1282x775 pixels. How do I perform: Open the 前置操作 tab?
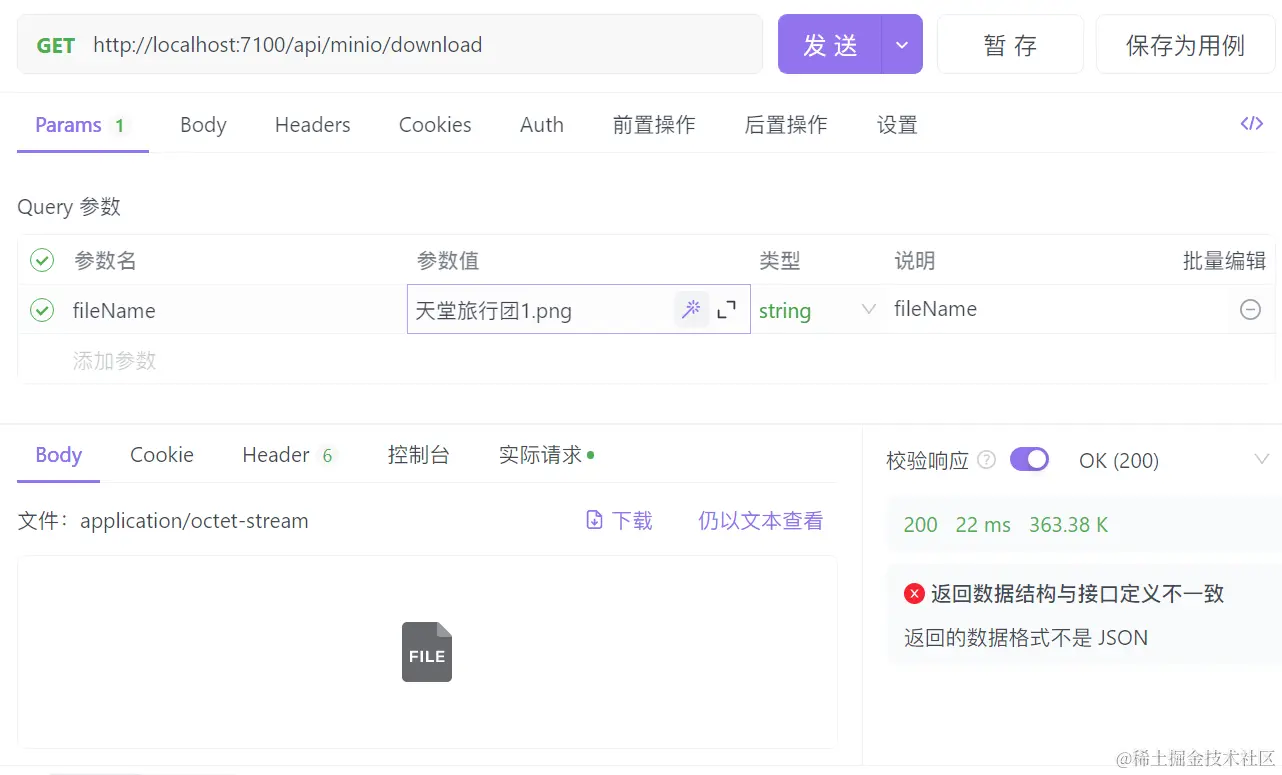pyautogui.click(x=654, y=125)
